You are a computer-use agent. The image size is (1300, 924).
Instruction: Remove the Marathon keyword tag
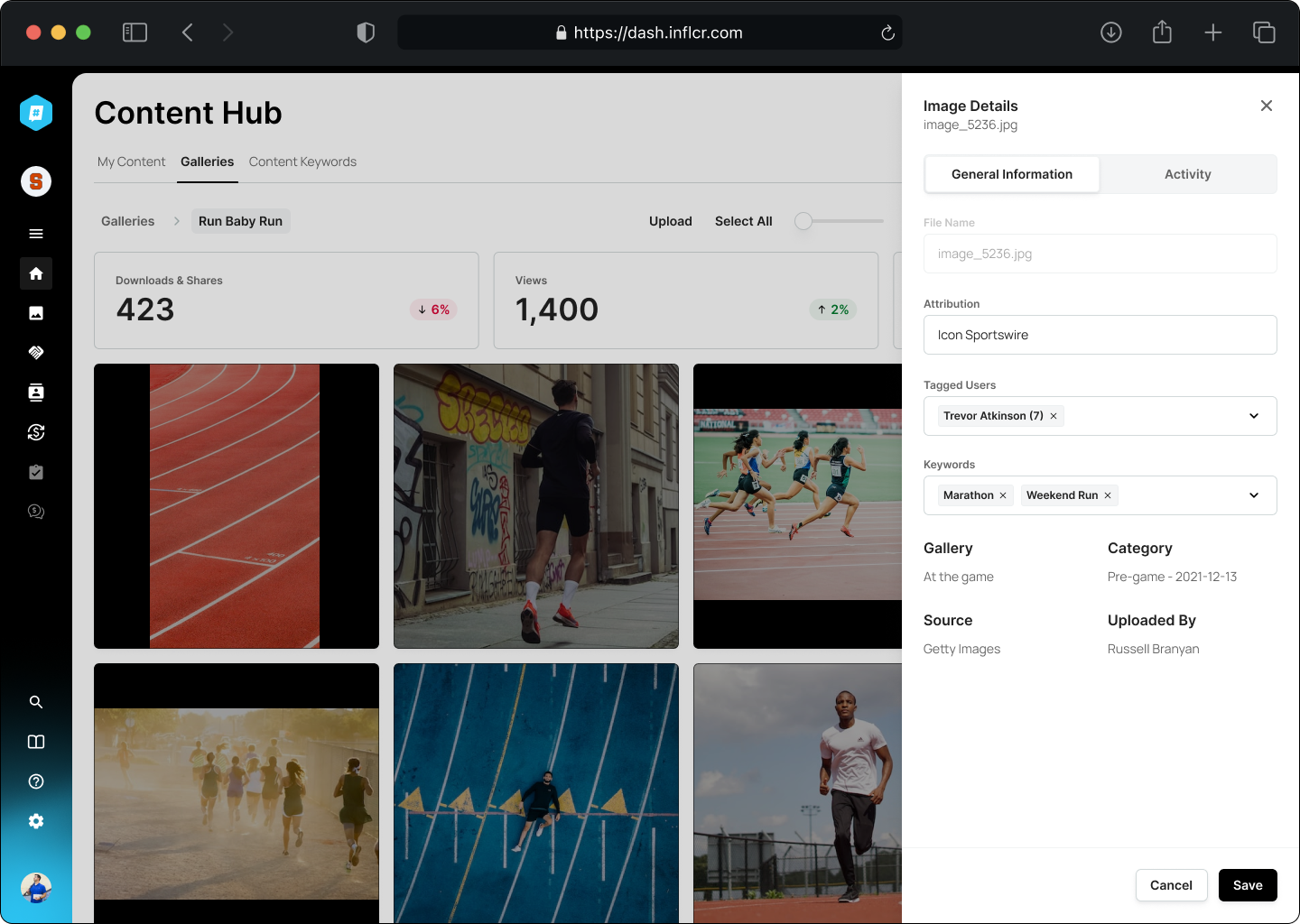(x=1003, y=495)
